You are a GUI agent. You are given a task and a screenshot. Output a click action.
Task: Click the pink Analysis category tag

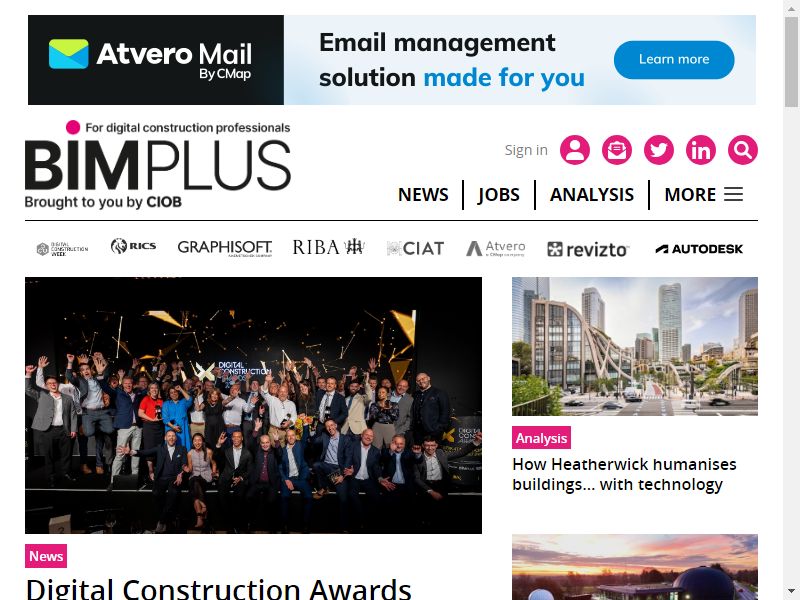541,438
